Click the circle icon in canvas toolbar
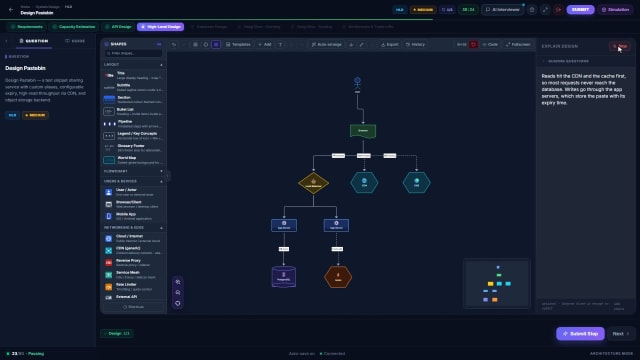The height and width of the screenshot is (360, 640). (206, 44)
